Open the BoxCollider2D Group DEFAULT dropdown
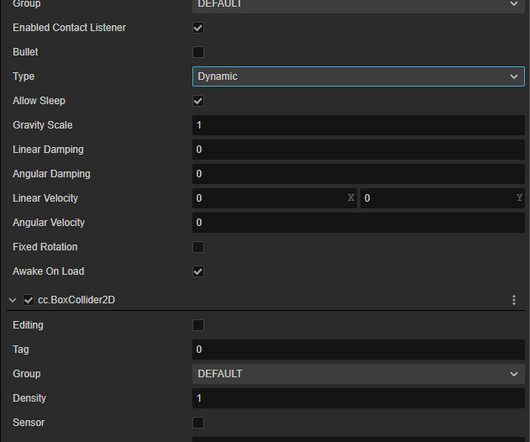The image size is (530, 442). coord(358,374)
